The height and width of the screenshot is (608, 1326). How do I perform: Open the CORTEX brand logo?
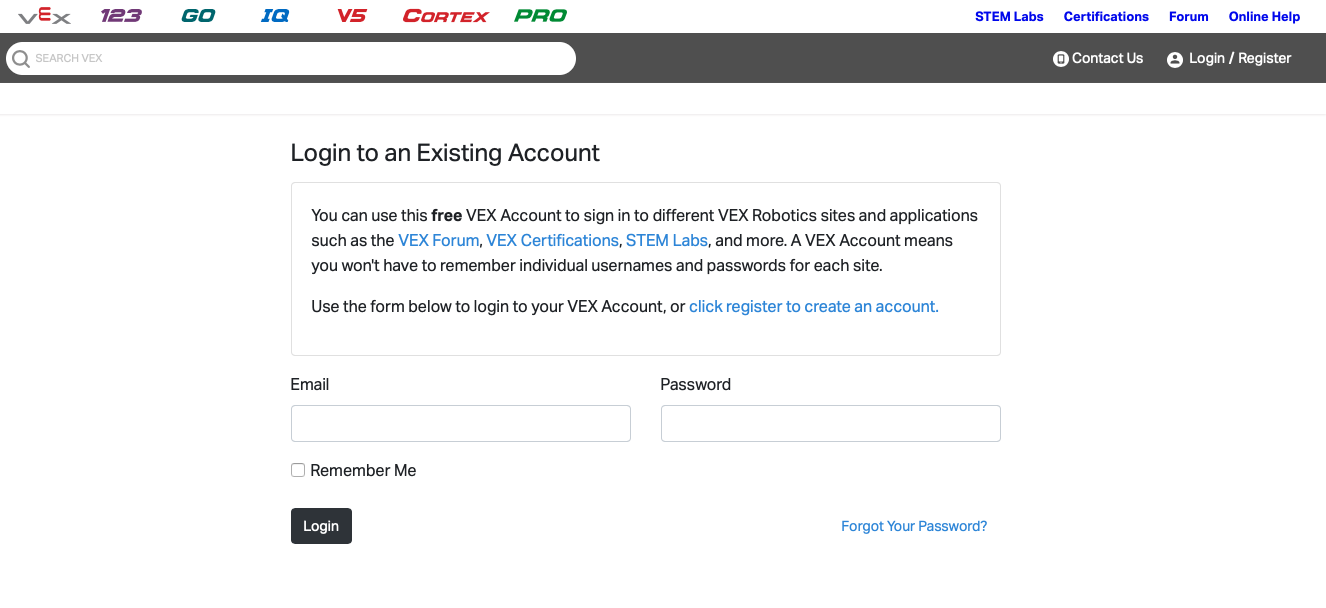[x=444, y=15]
